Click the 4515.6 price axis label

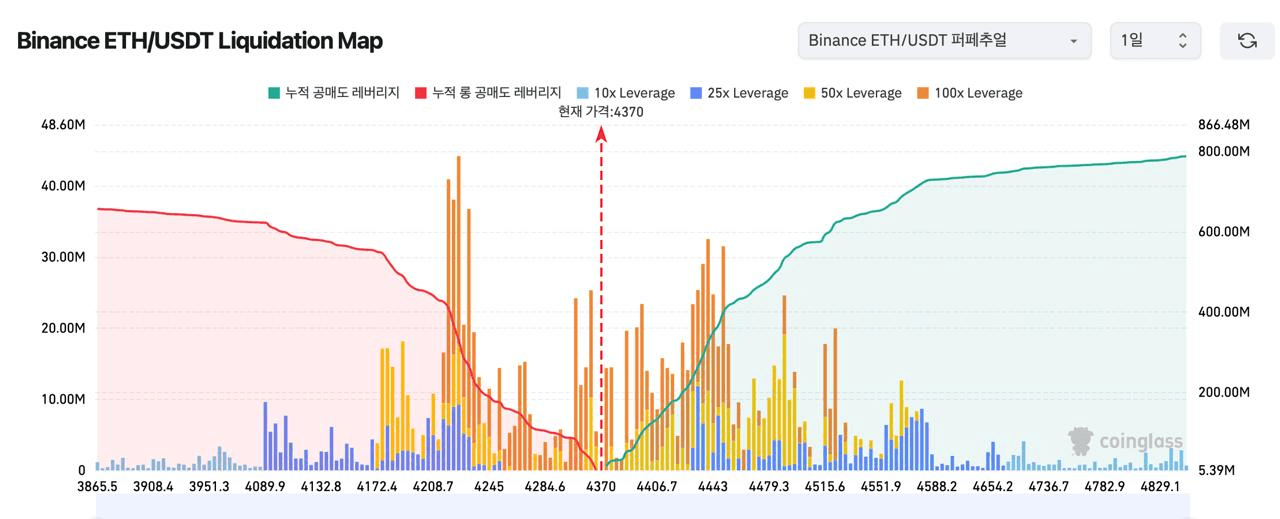pos(824,487)
